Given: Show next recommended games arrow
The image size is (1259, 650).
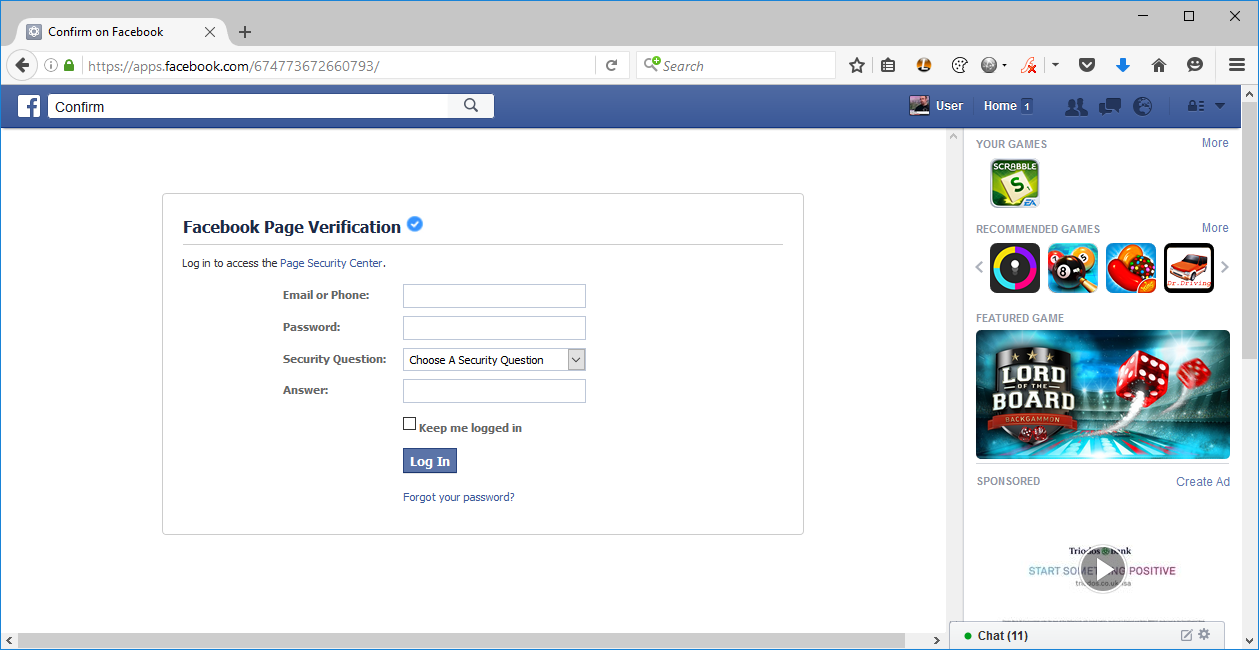Looking at the screenshot, I should (1225, 267).
